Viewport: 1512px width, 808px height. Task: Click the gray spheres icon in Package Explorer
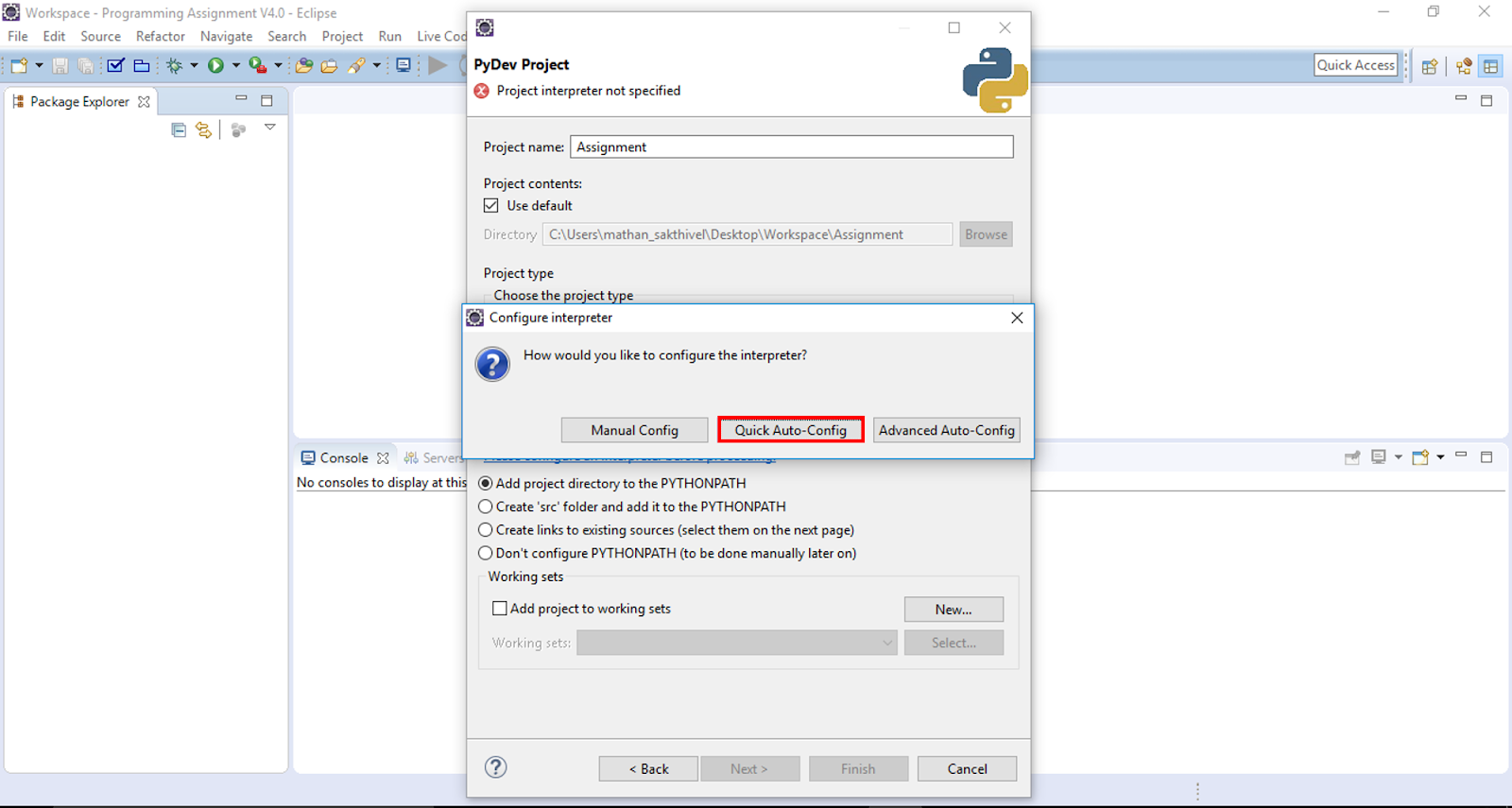tap(238, 130)
